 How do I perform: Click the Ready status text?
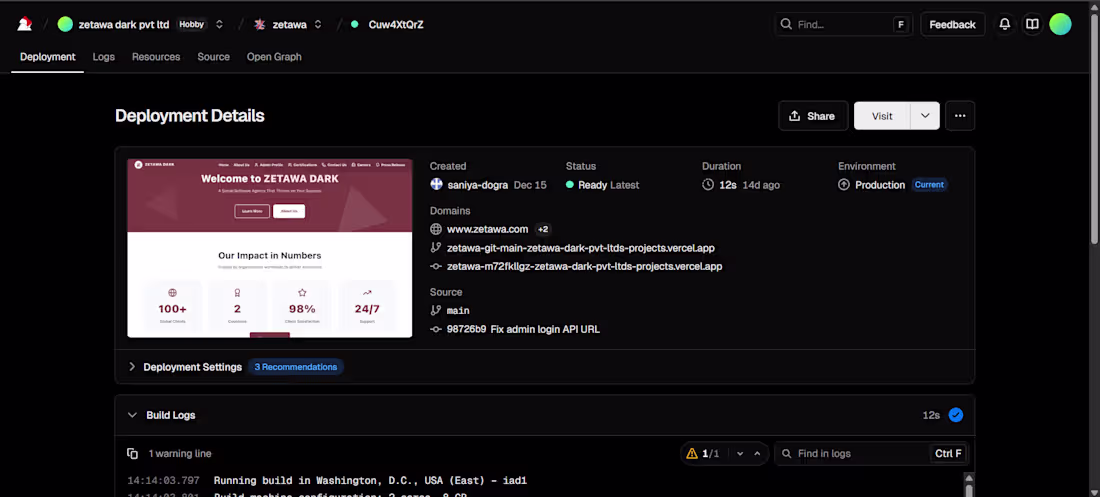pos(593,185)
